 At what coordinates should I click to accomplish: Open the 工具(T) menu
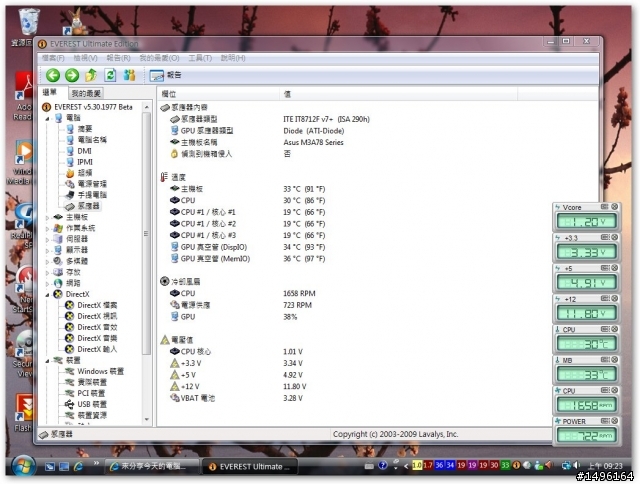(200, 58)
